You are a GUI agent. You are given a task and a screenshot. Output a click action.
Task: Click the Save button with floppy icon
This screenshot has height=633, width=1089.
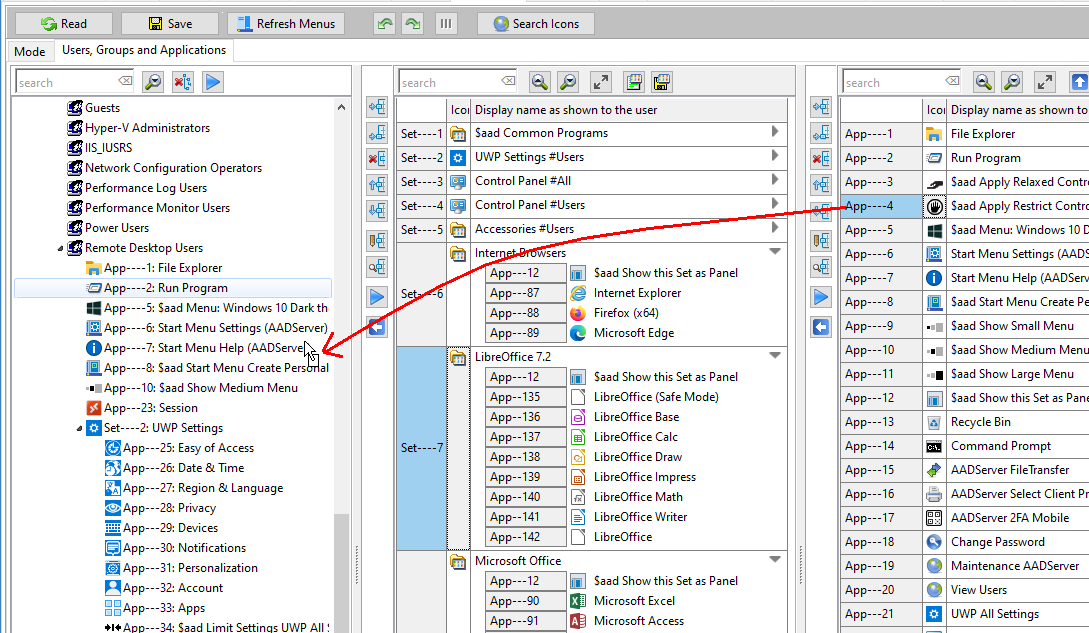(169, 23)
